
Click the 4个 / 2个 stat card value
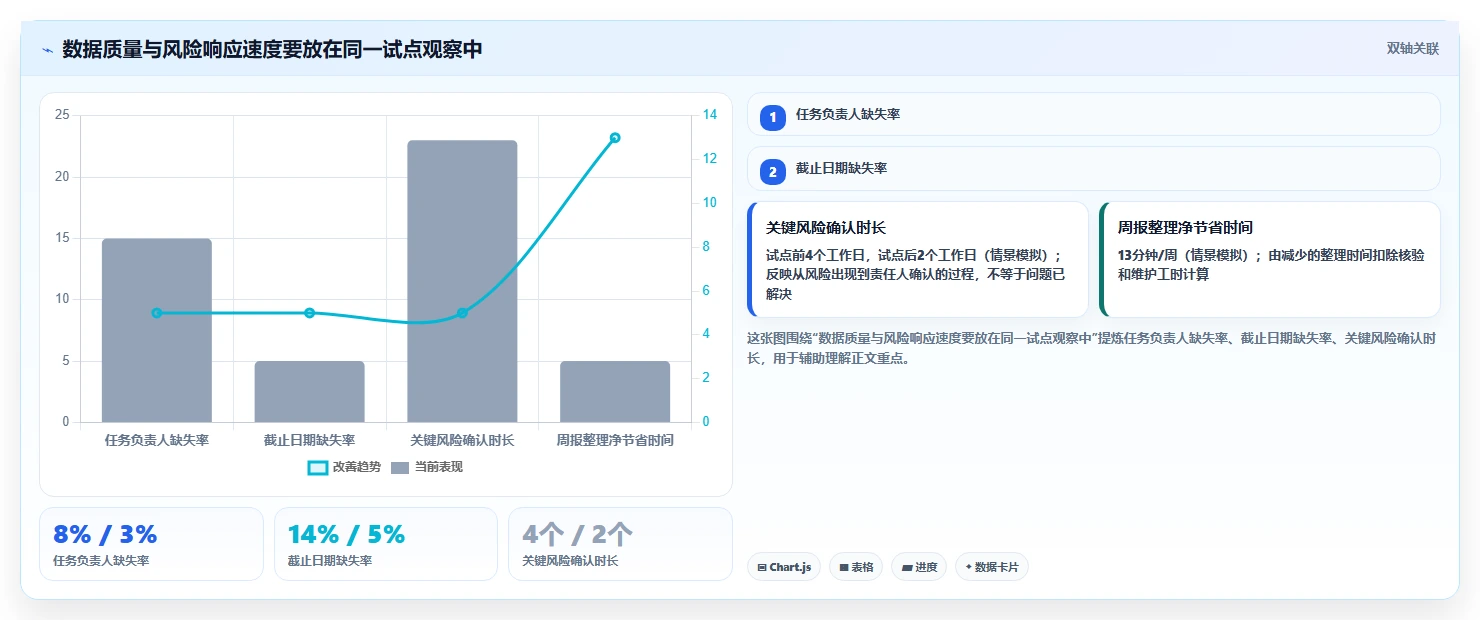pyautogui.click(x=577, y=534)
